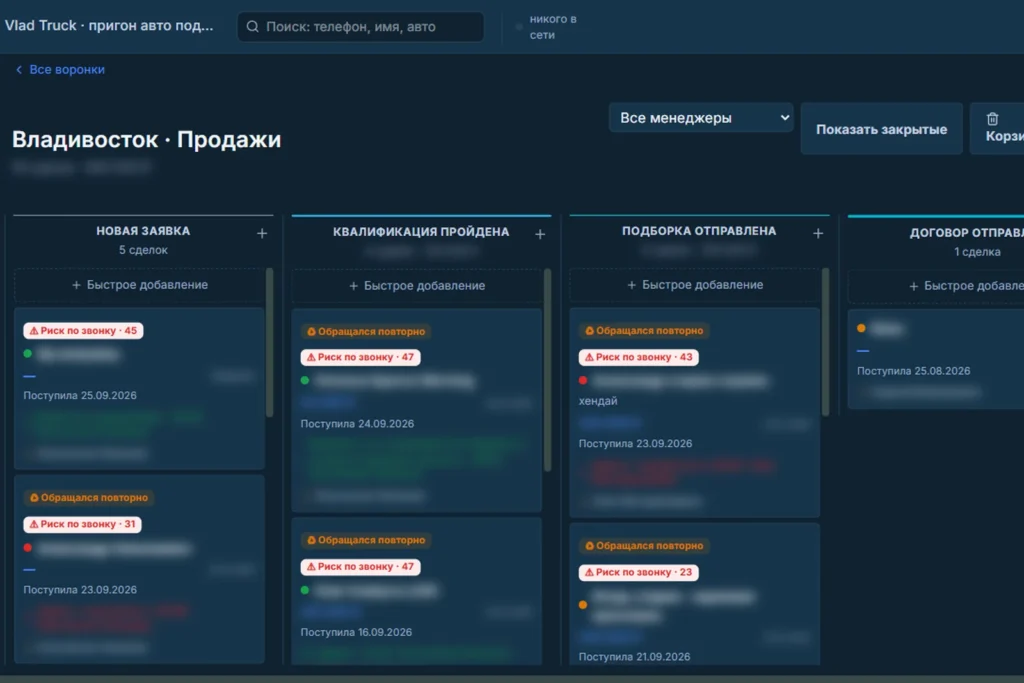Image resolution: width=1024 pixels, height=683 pixels.
Task: Click the Риск по звонку · 31 badge
Action: pos(82,524)
